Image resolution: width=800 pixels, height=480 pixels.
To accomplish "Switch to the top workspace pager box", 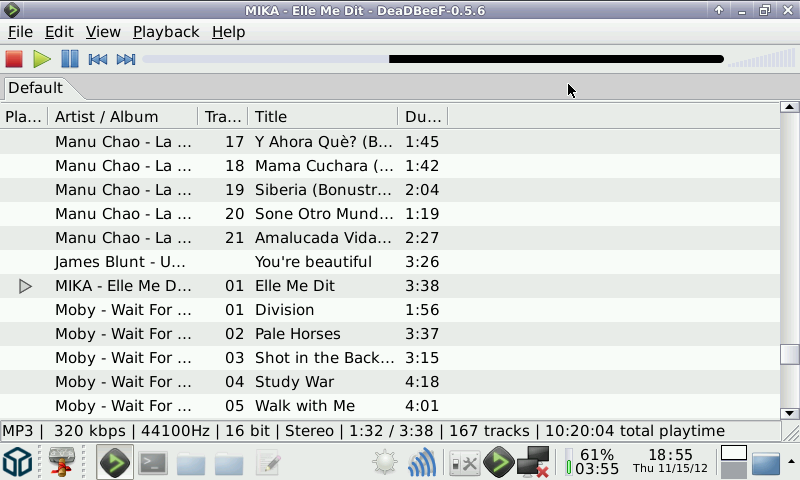I will pos(734,453).
